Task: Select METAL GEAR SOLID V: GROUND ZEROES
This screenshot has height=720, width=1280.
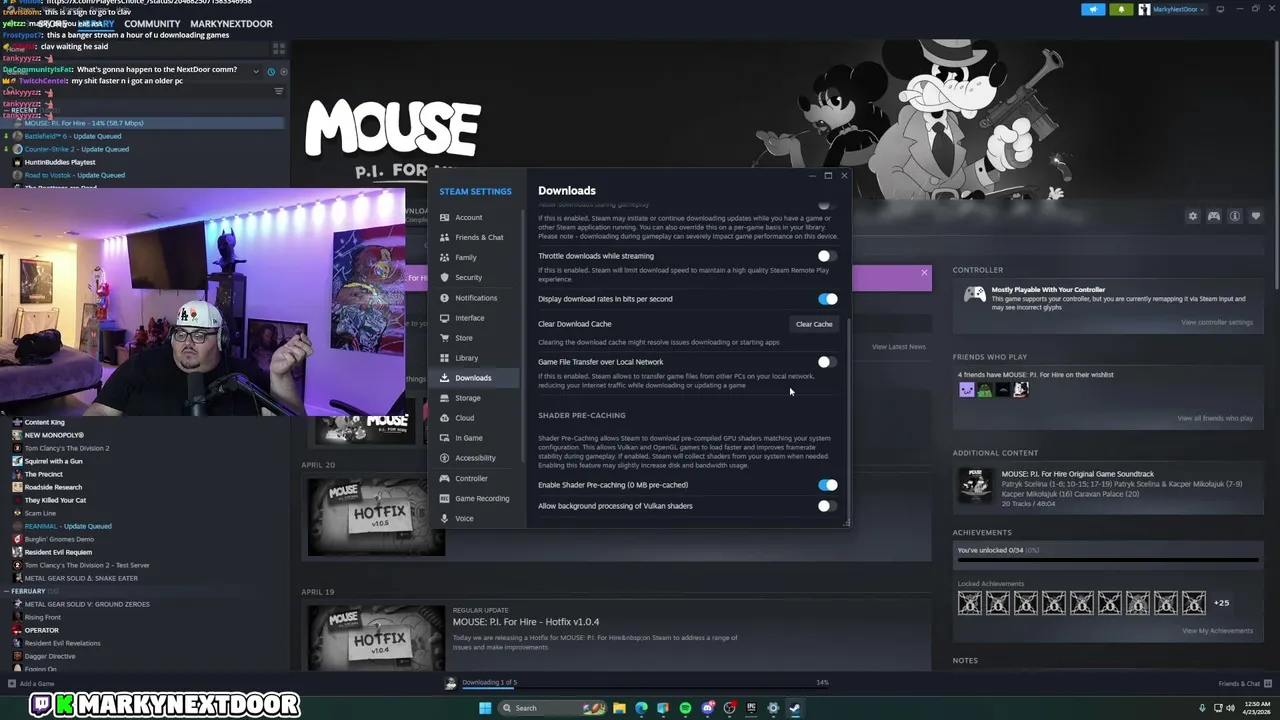Action: tap(87, 604)
